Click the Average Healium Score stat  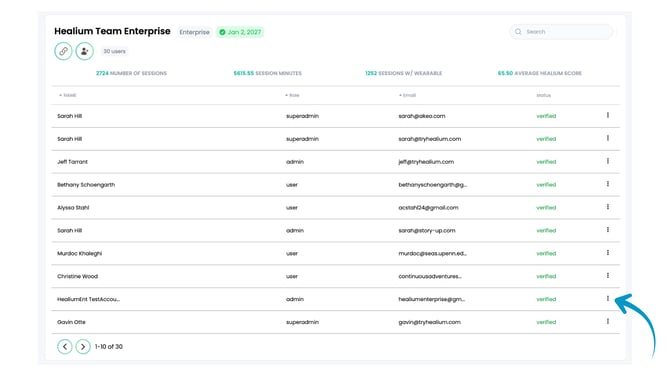tap(540, 73)
